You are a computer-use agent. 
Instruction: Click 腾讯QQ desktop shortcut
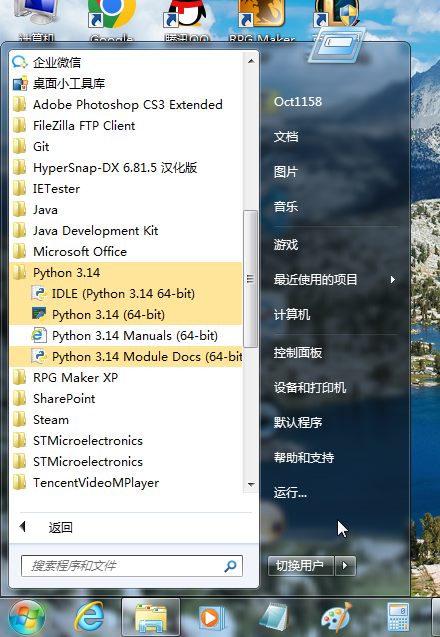187,20
